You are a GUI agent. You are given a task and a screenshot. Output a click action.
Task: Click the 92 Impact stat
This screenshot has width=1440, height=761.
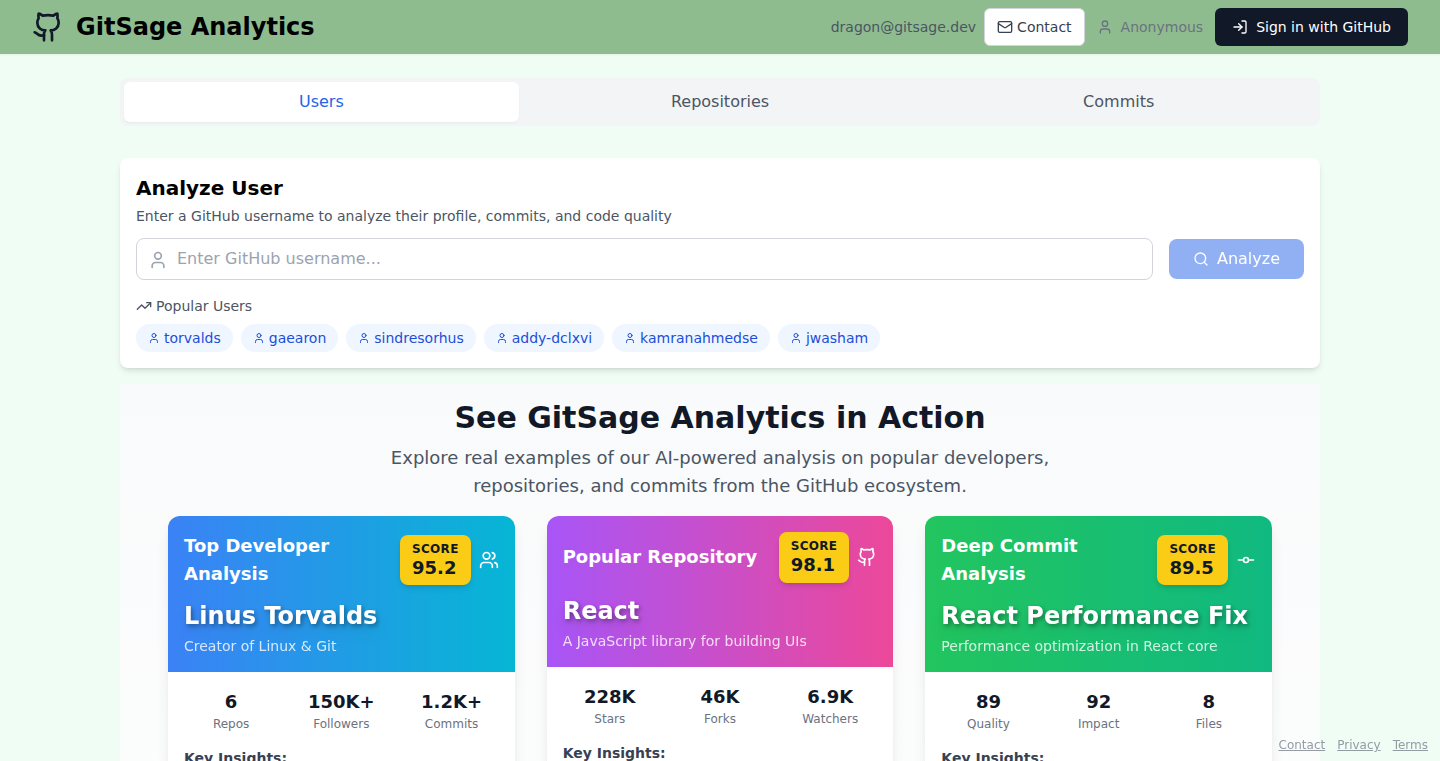pos(1098,711)
